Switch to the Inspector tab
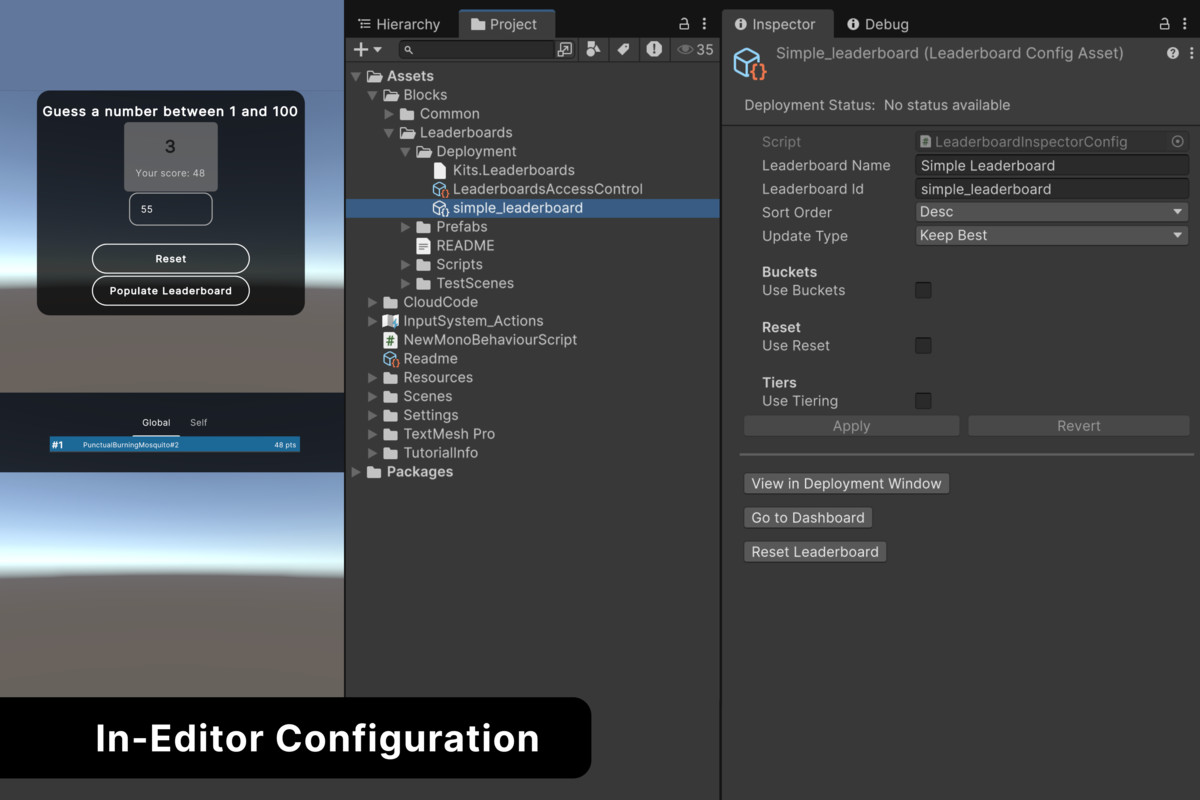 click(x=775, y=24)
